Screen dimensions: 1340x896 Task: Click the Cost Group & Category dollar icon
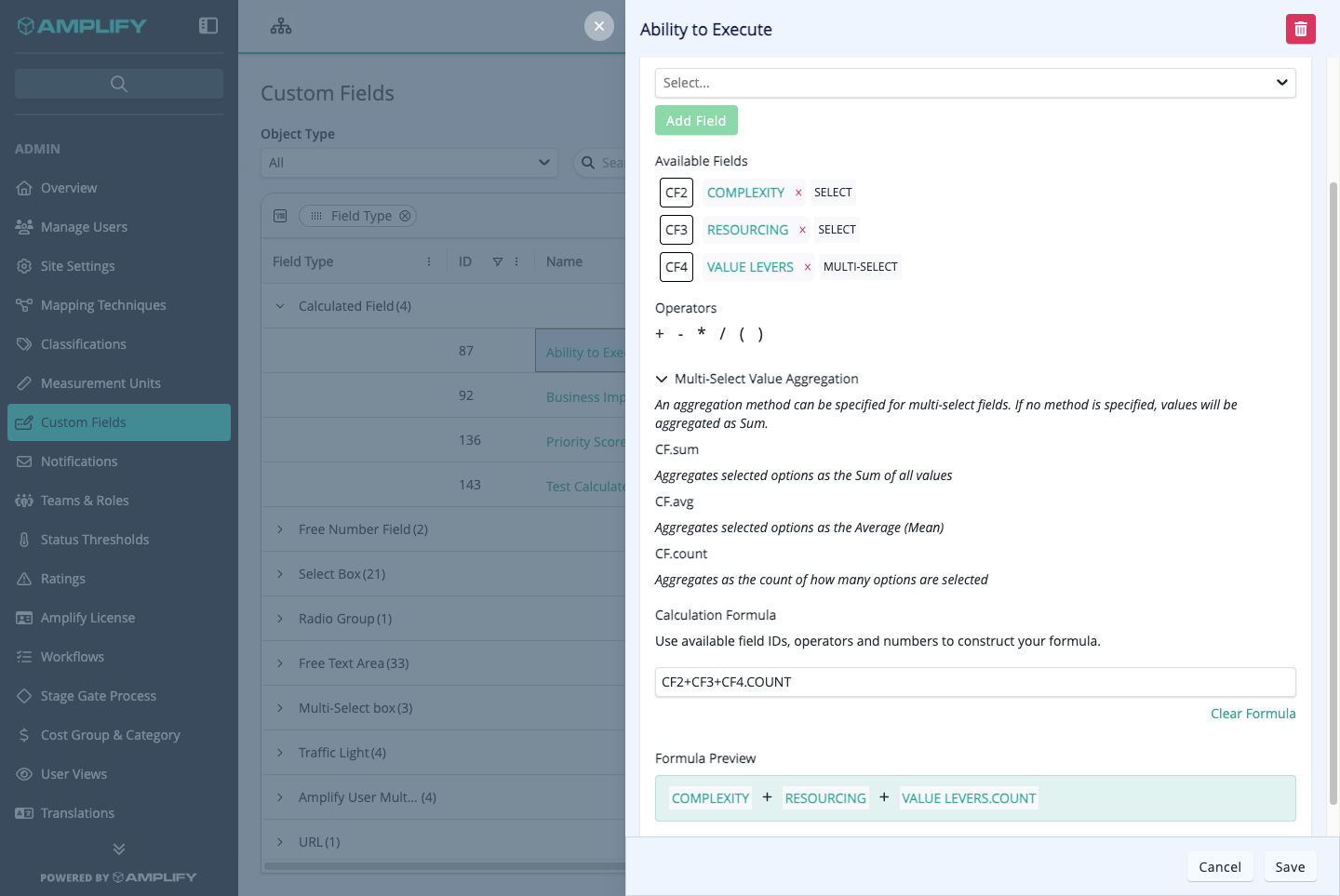[24, 735]
